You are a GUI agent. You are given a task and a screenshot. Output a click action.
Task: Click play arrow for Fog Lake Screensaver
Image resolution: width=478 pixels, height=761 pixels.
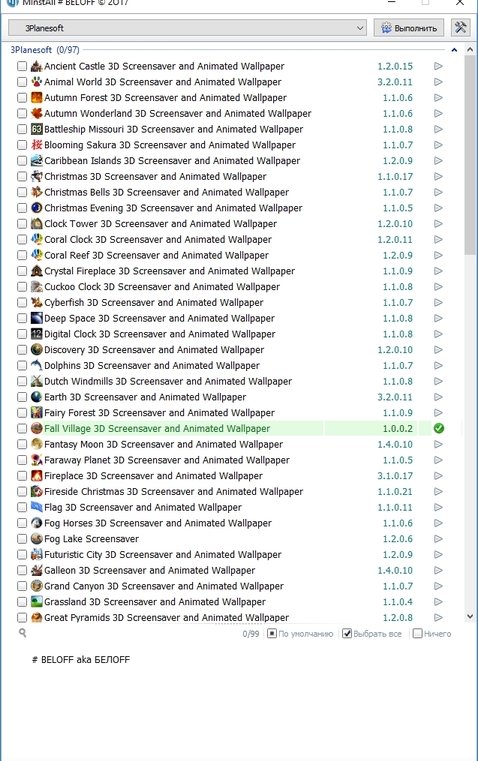pyautogui.click(x=438, y=539)
